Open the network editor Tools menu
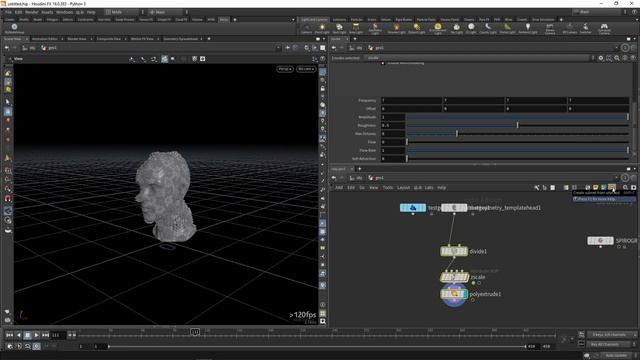The image size is (640, 360). (x=388, y=187)
